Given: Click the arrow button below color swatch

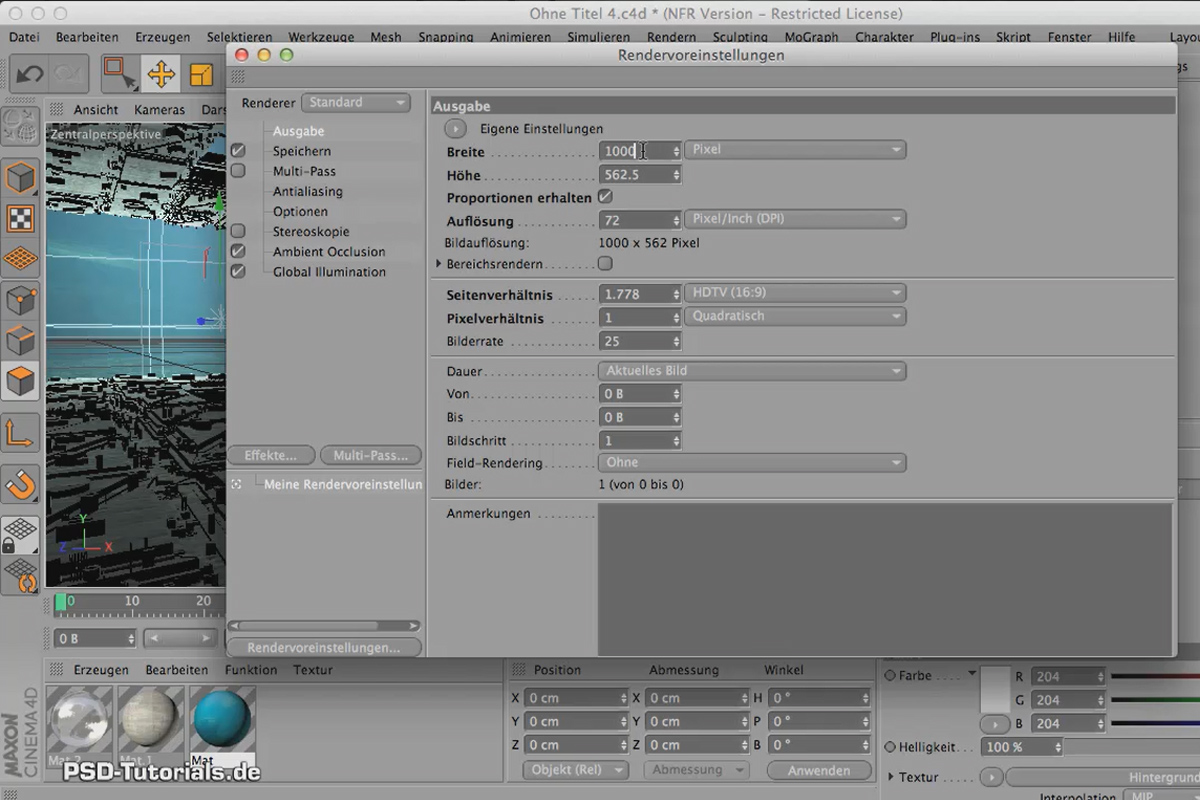Looking at the screenshot, I should (x=994, y=723).
